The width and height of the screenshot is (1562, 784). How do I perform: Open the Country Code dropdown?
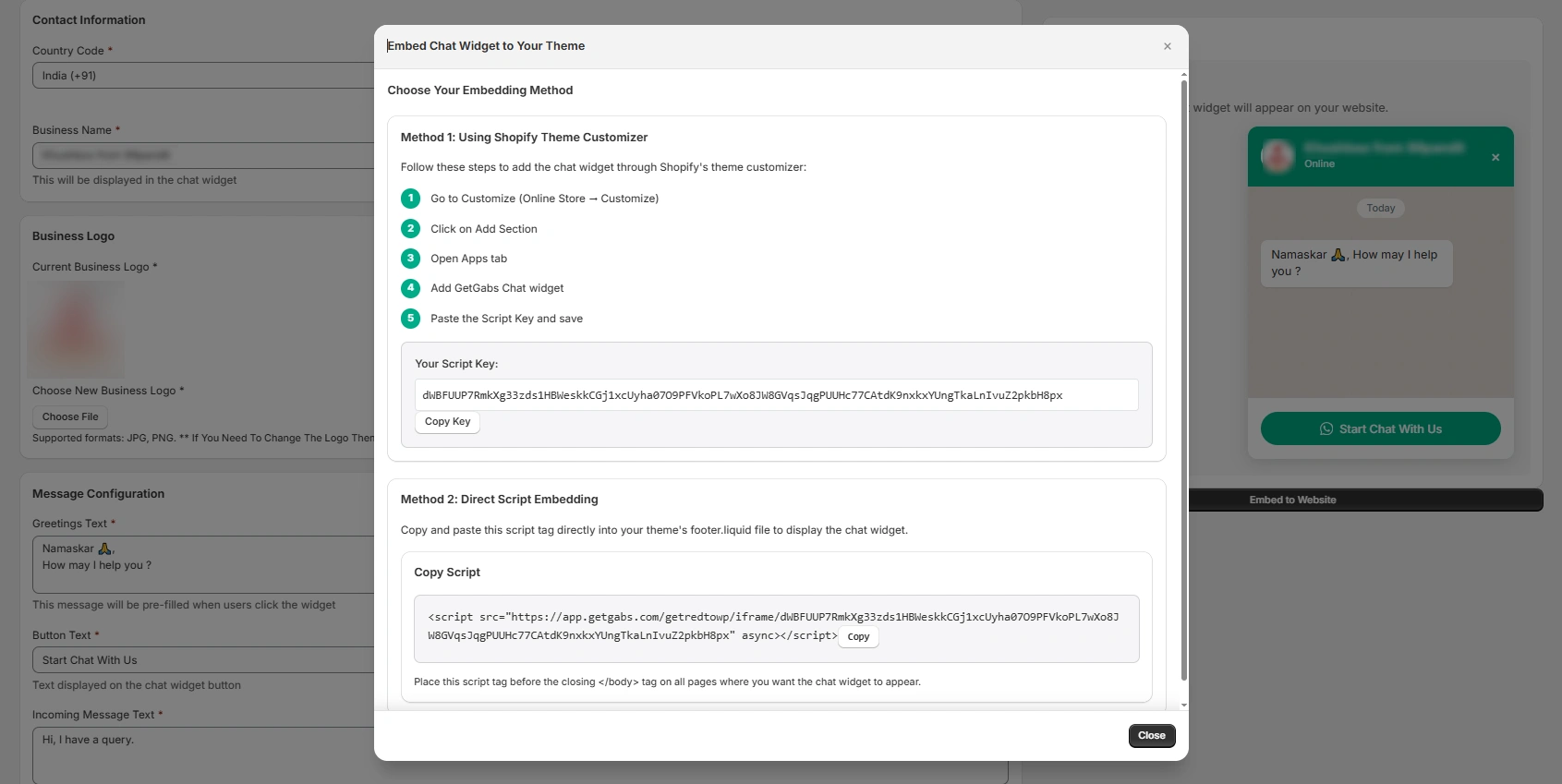pos(203,76)
